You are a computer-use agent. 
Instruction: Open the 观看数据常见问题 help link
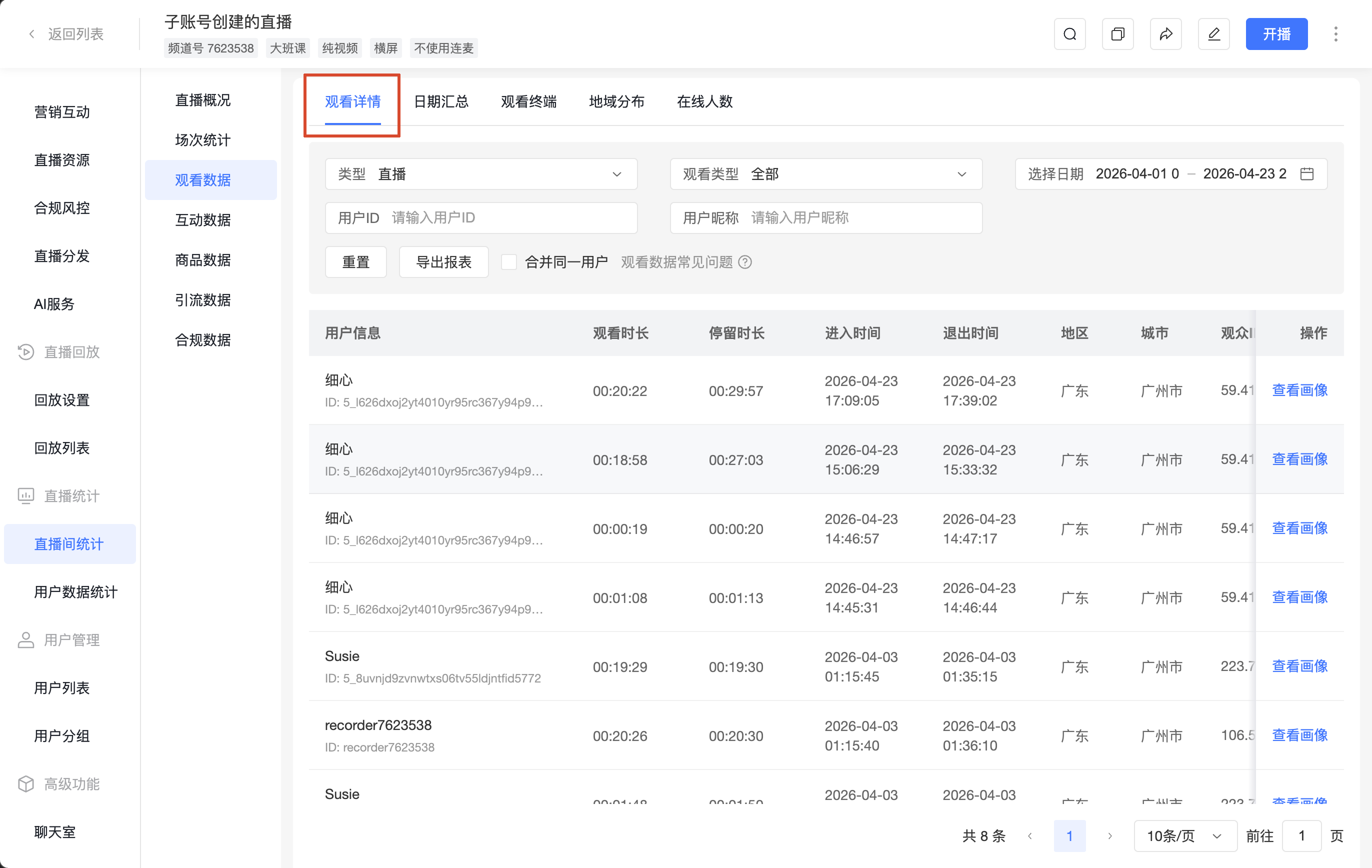677,262
